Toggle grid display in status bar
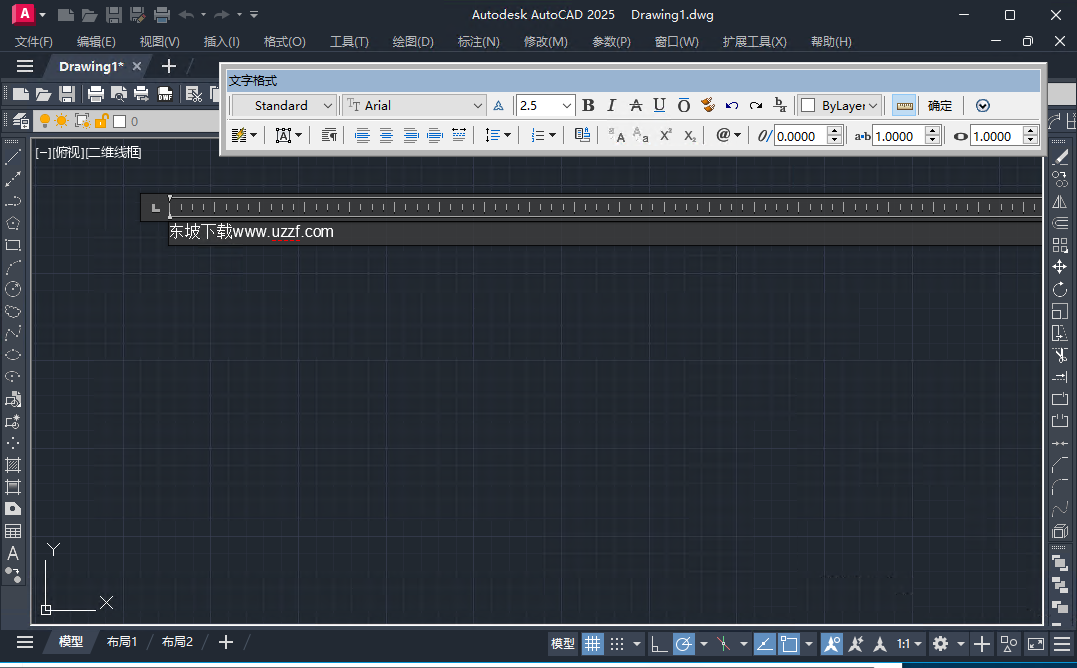This screenshot has width=1077, height=668. click(593, 644)
